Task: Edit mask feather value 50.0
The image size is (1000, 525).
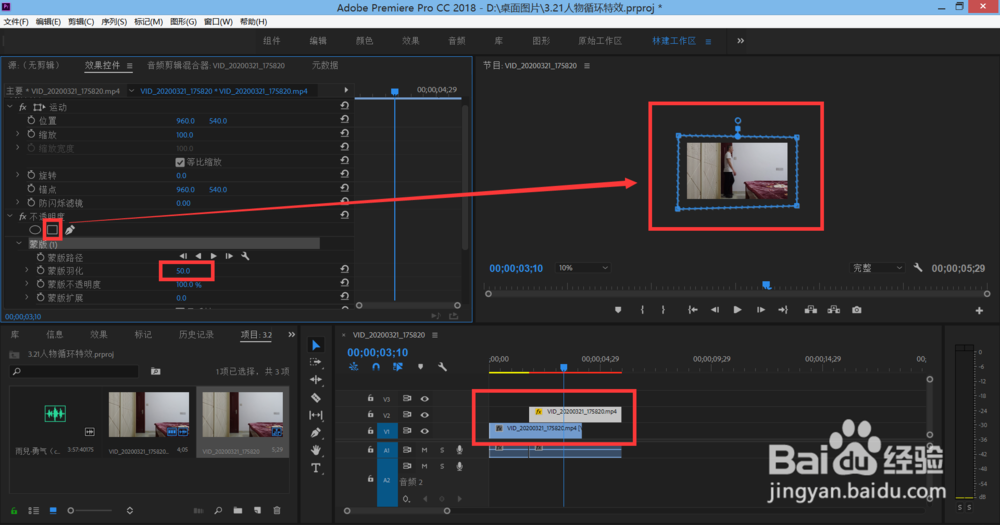Action: 183,270
